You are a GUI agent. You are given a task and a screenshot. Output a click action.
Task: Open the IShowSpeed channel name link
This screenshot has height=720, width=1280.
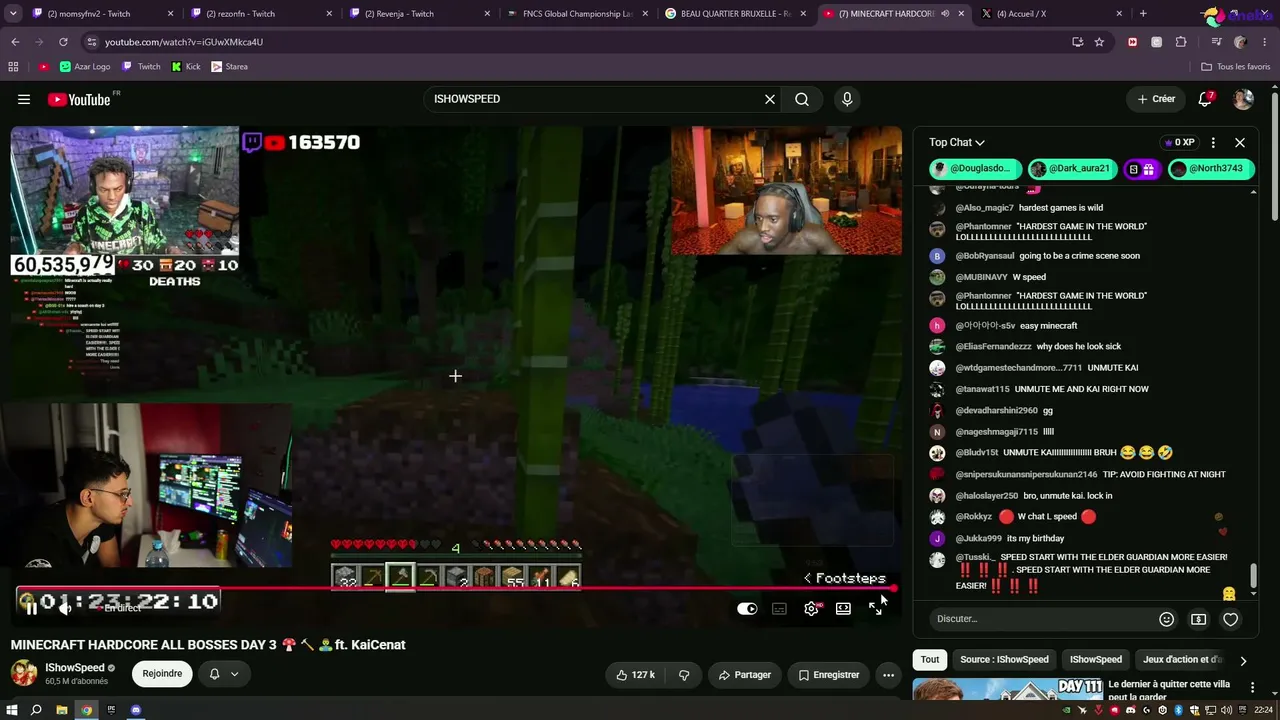(75, 667)
